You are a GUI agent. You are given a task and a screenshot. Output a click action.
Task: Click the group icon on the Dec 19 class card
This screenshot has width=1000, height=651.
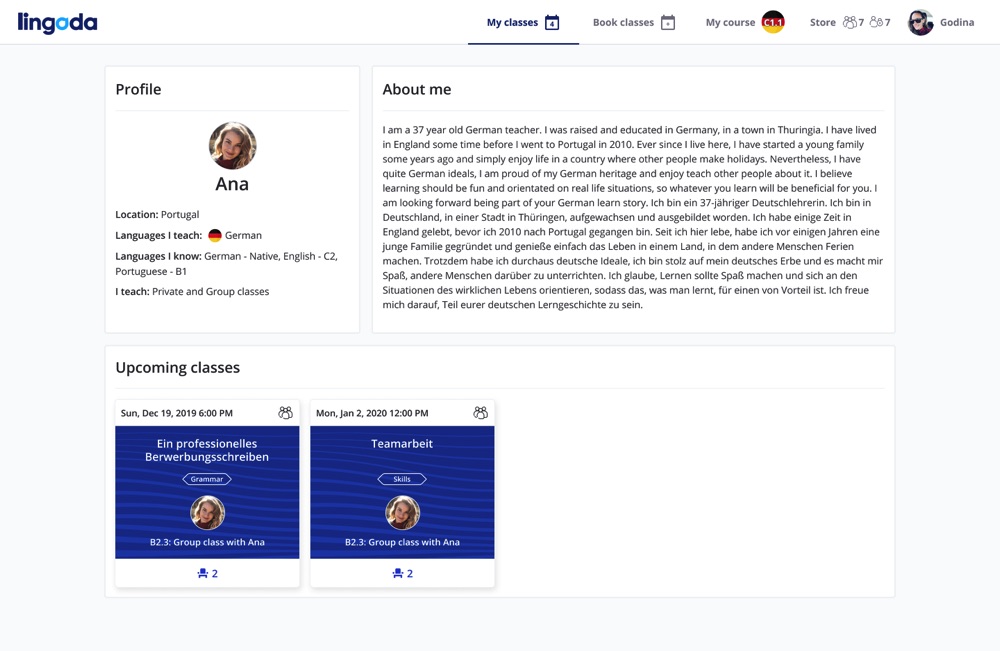tap(286, 413)
